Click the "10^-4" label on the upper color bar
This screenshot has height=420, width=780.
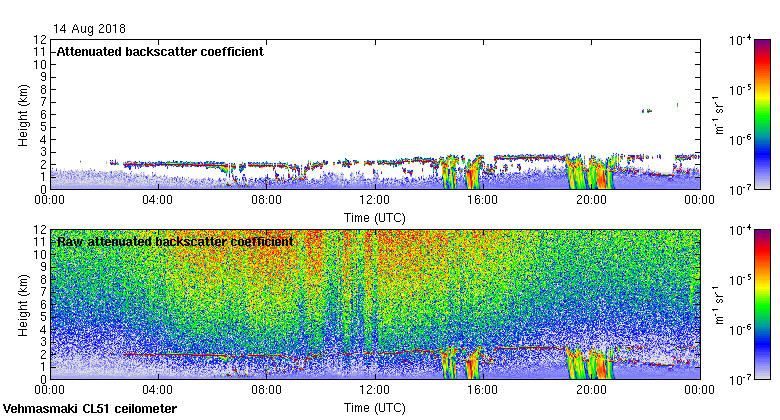(740, 40)
